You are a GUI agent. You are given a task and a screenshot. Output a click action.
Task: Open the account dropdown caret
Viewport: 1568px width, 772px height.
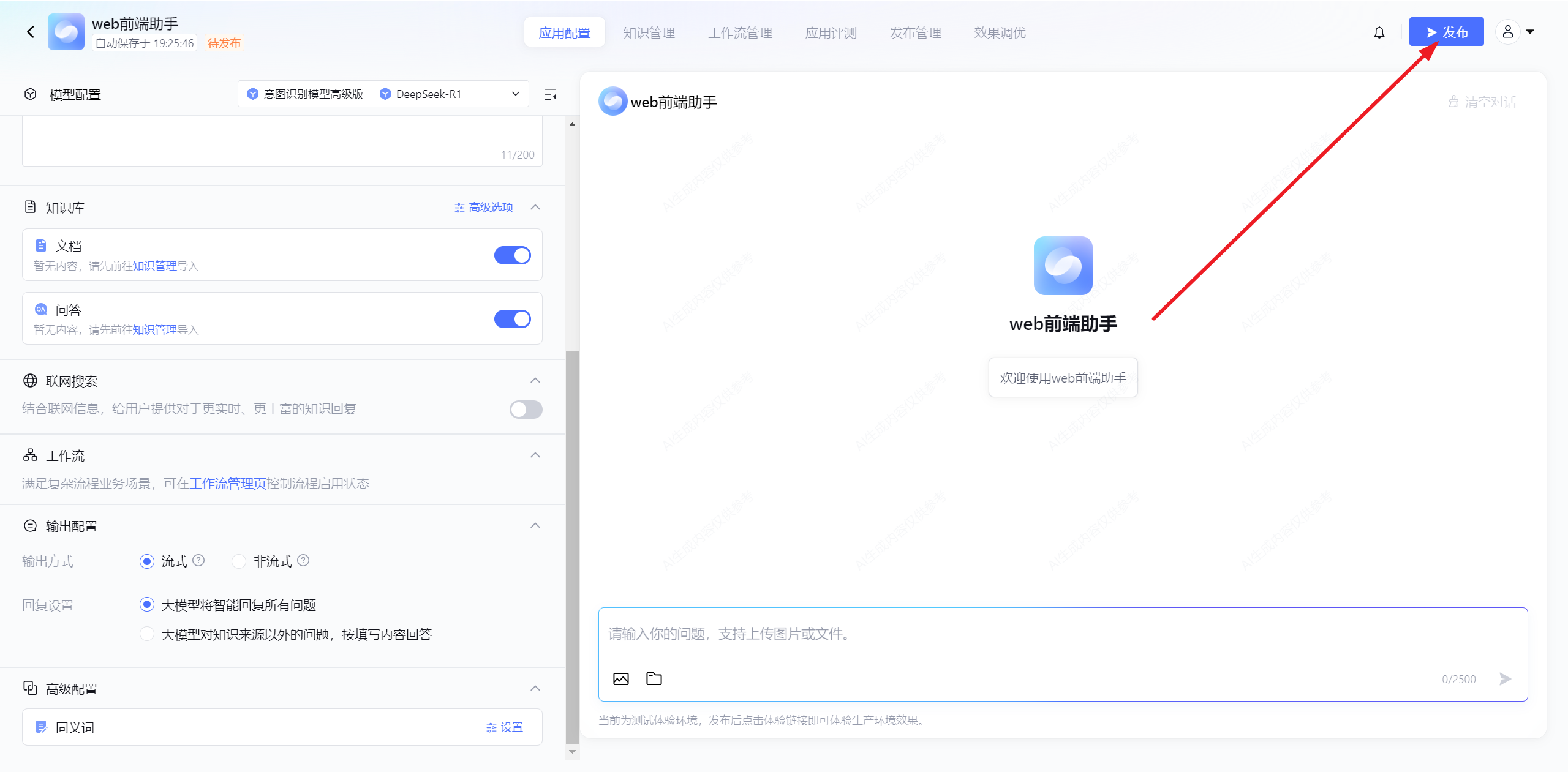coord(1530,32)
